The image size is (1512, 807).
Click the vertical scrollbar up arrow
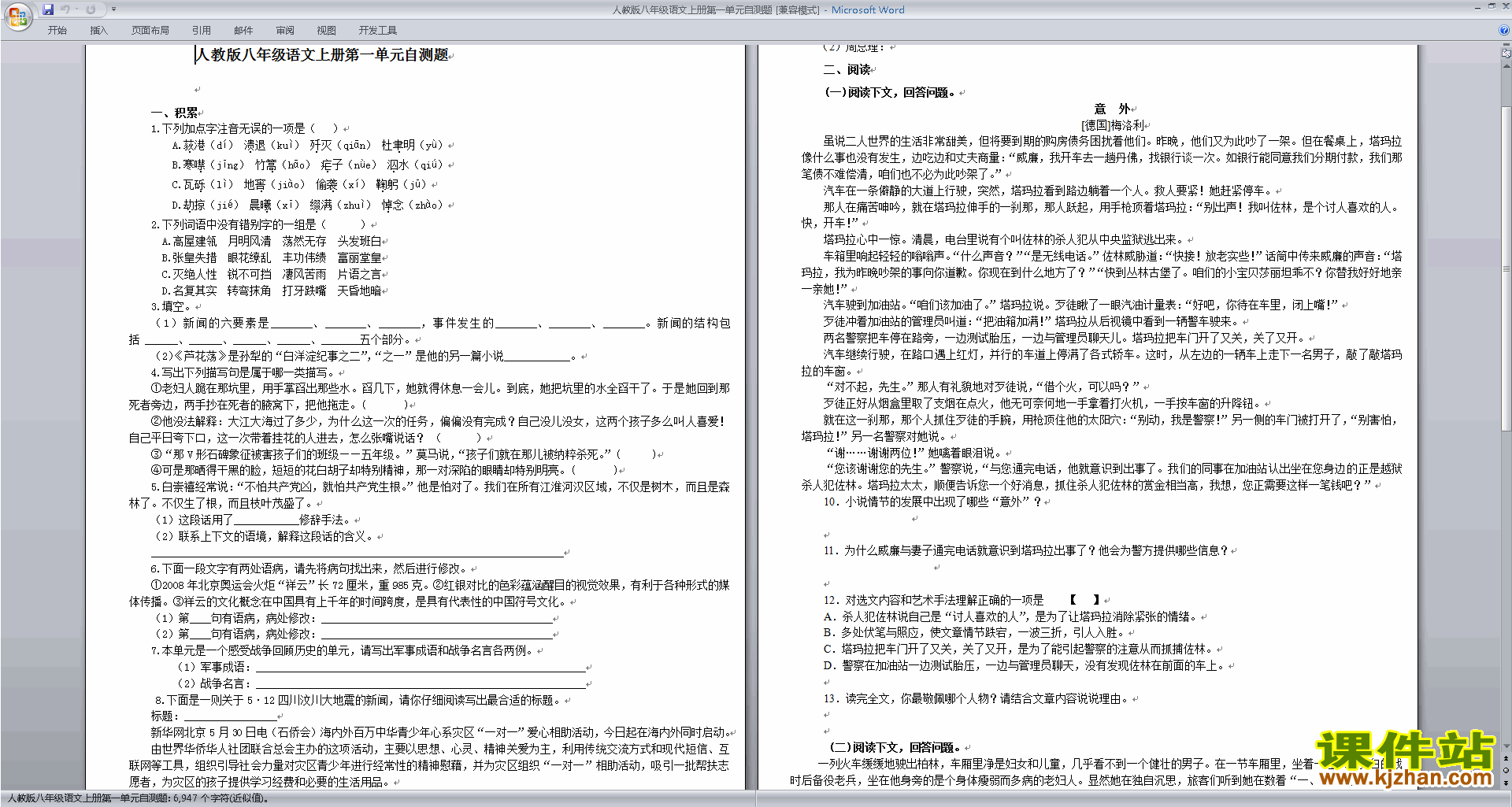(x=1506, y=65)
